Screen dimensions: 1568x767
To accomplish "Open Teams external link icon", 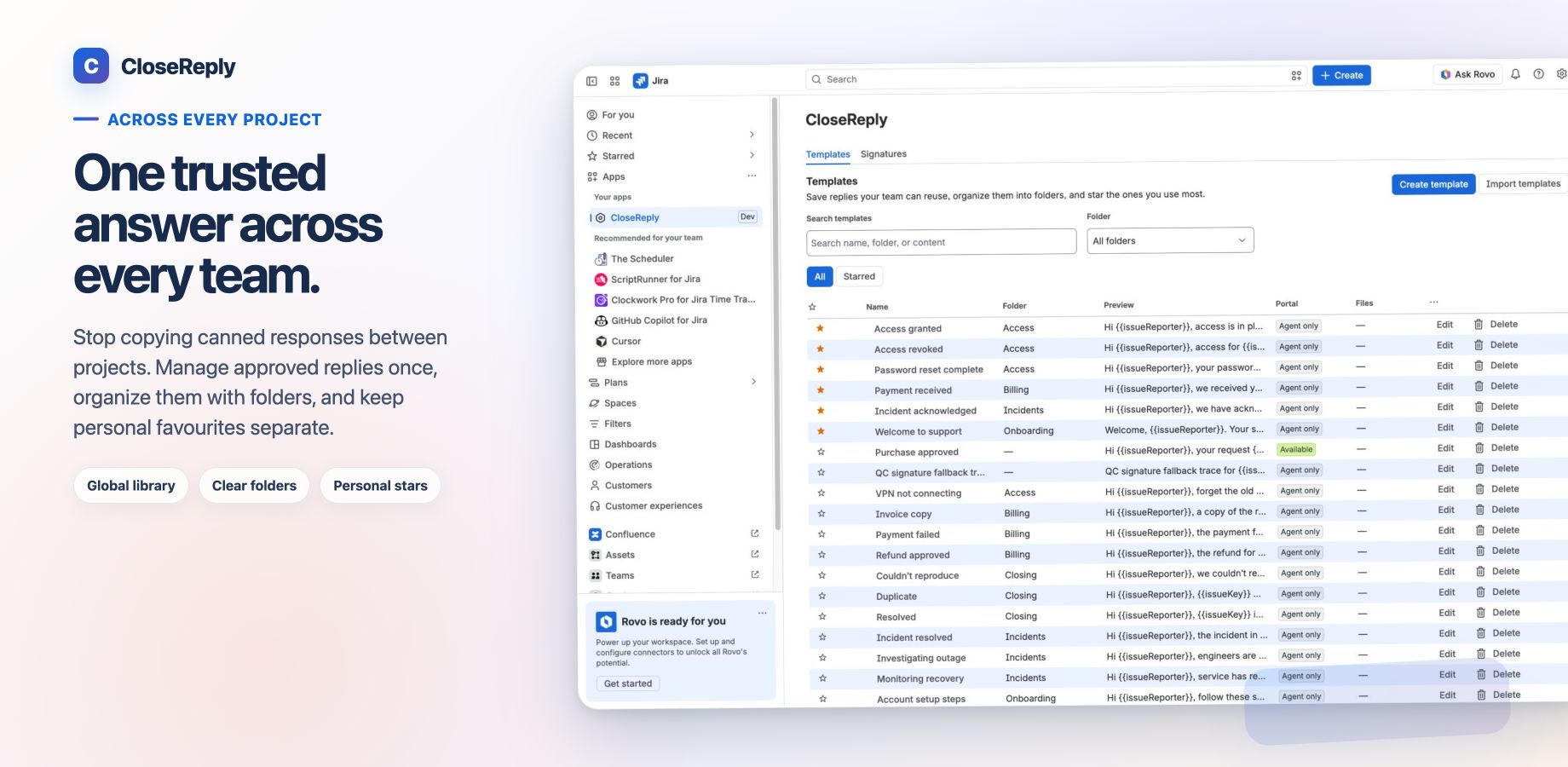I will (755, 574).
